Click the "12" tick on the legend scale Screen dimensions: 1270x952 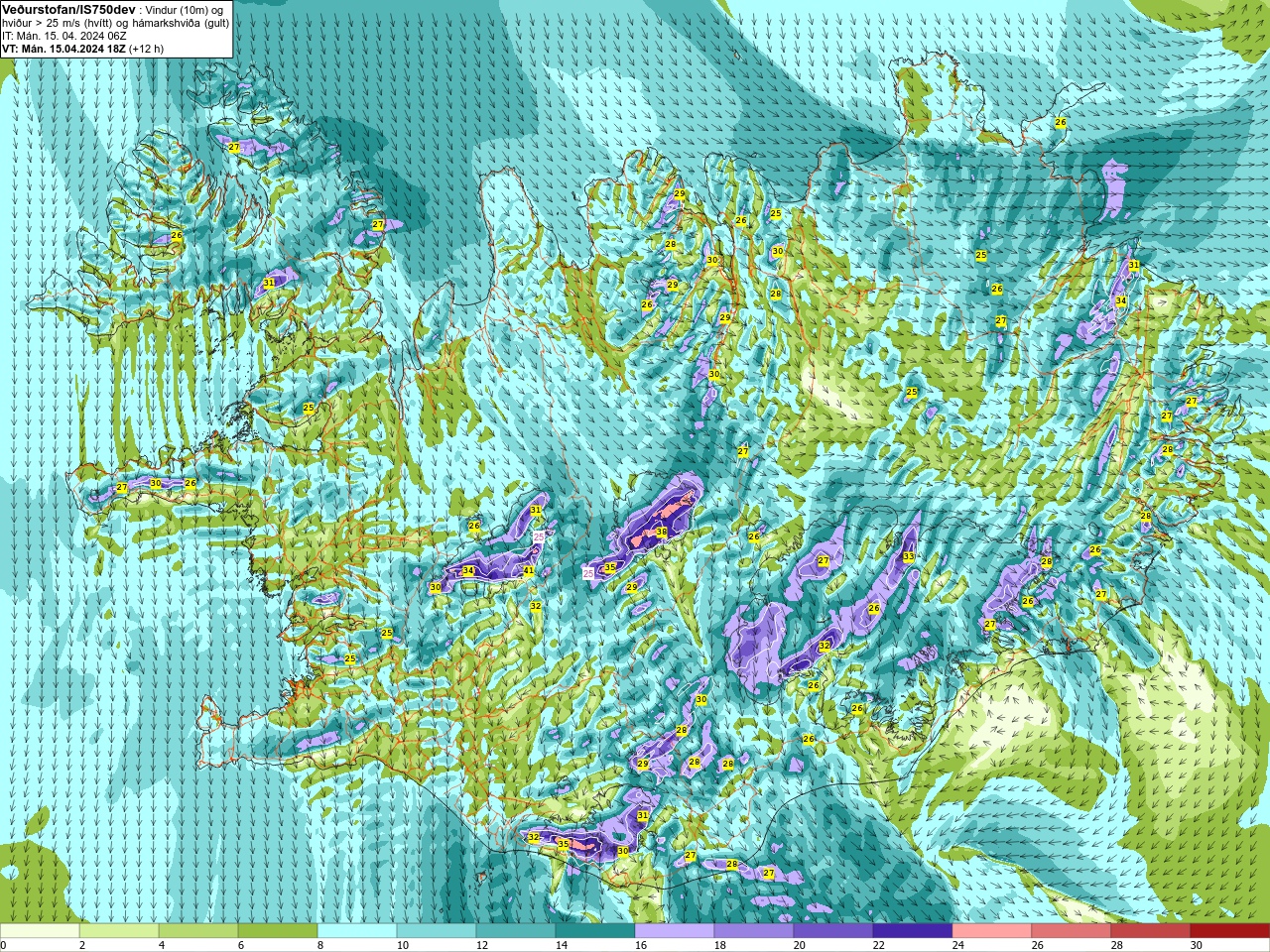[x=482, y=945]
